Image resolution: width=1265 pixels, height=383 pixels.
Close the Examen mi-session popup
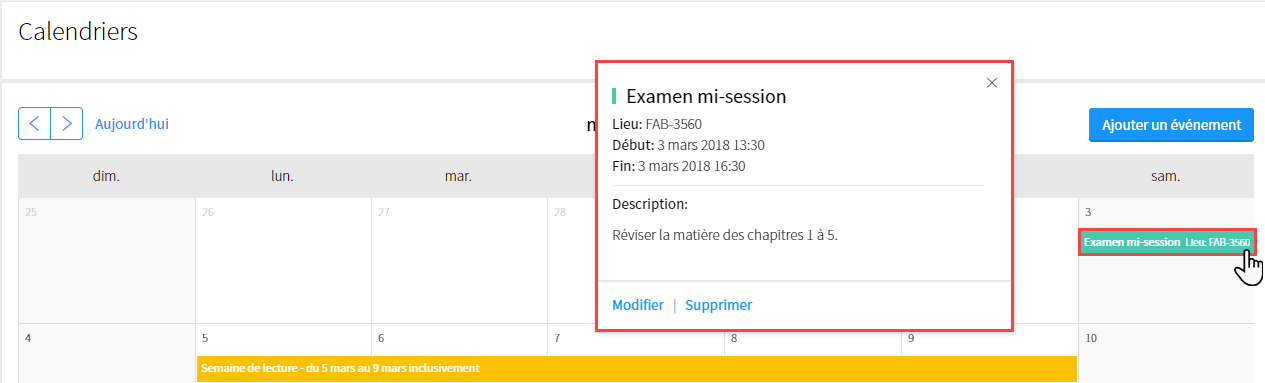point(992,83)
